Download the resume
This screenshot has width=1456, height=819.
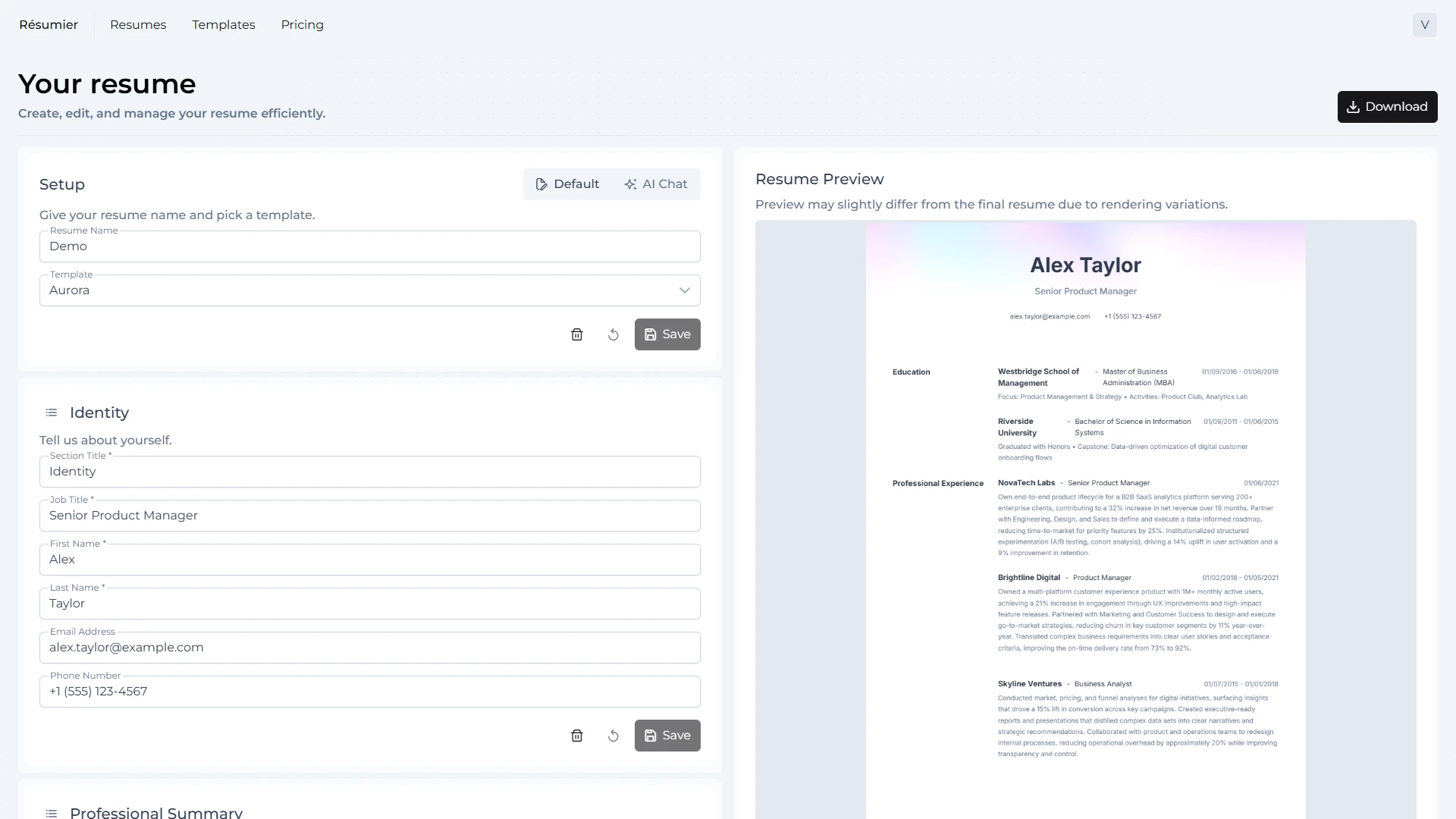pyautogui.click(x=1387, y=107)
